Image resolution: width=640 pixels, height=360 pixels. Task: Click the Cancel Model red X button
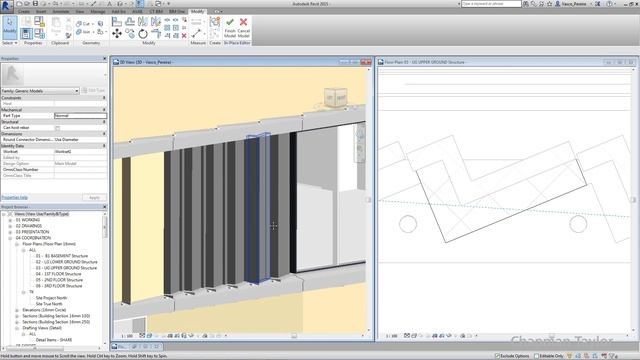(x=243, y=27)
